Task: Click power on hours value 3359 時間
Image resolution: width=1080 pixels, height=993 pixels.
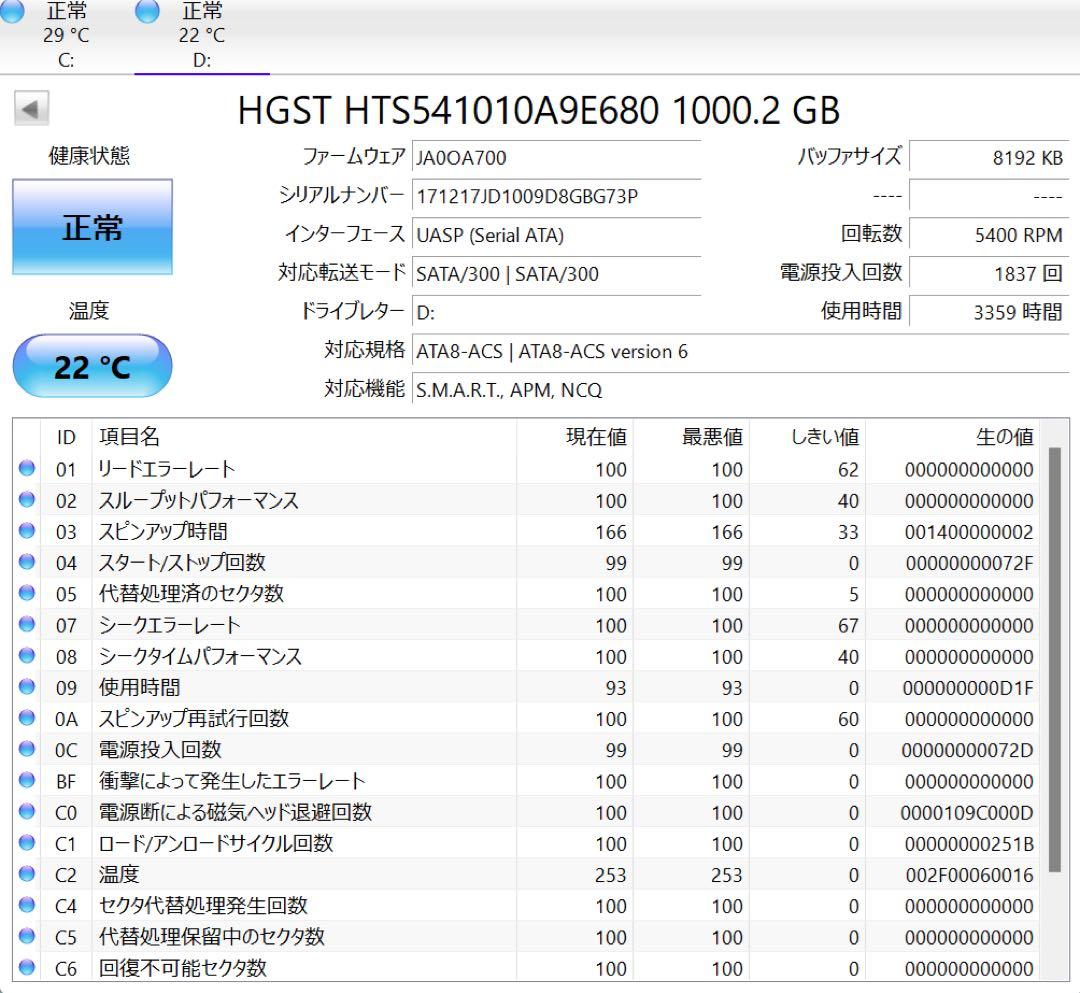Action: [x=989, y=312]
